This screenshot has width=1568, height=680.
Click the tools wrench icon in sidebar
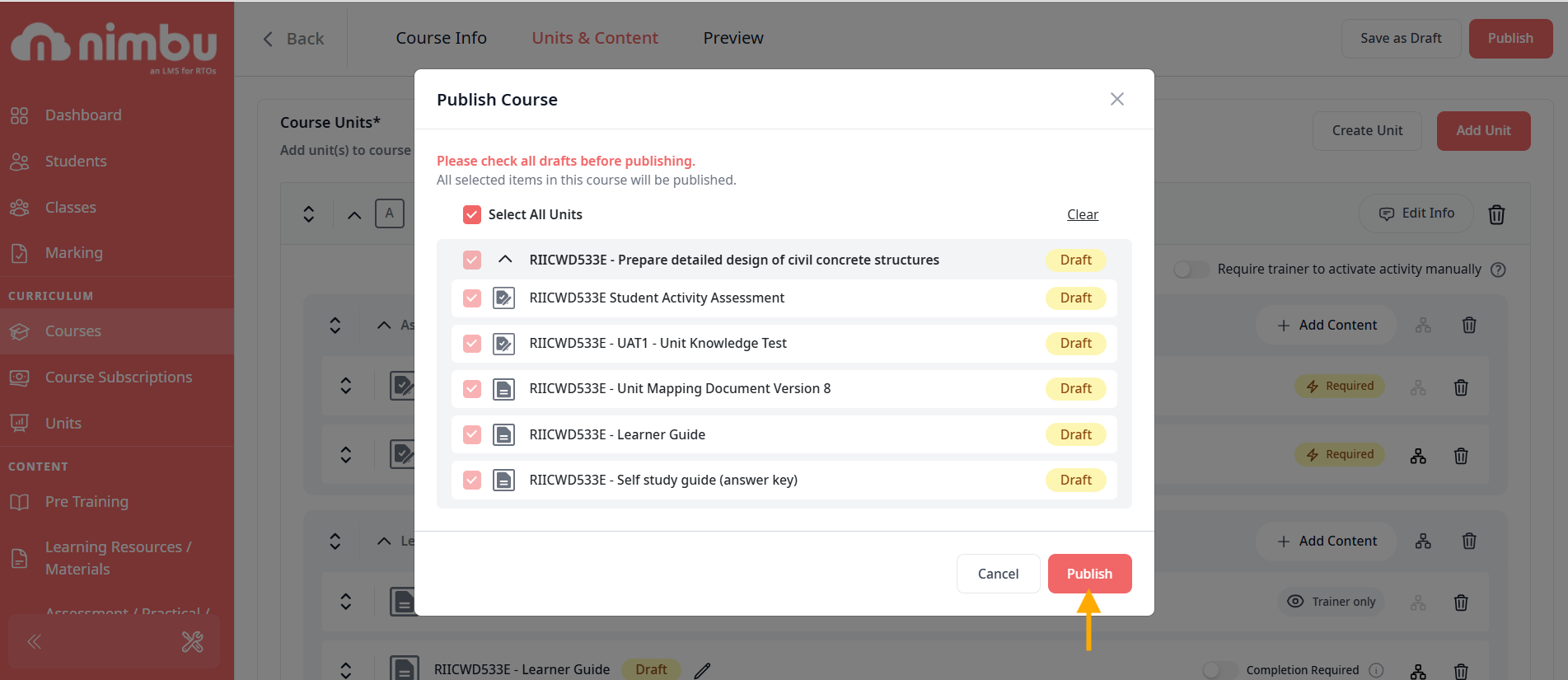tap(193, 642)
